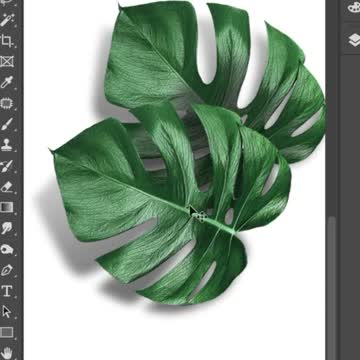Choose the Eraser tool
Image resolution: width=360 pixels, height=360 pixels.
(x=7, y=186)
